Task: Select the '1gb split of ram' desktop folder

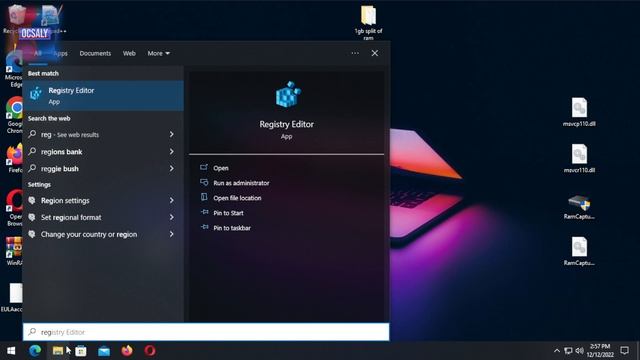Action: click(x=368, y=22)
